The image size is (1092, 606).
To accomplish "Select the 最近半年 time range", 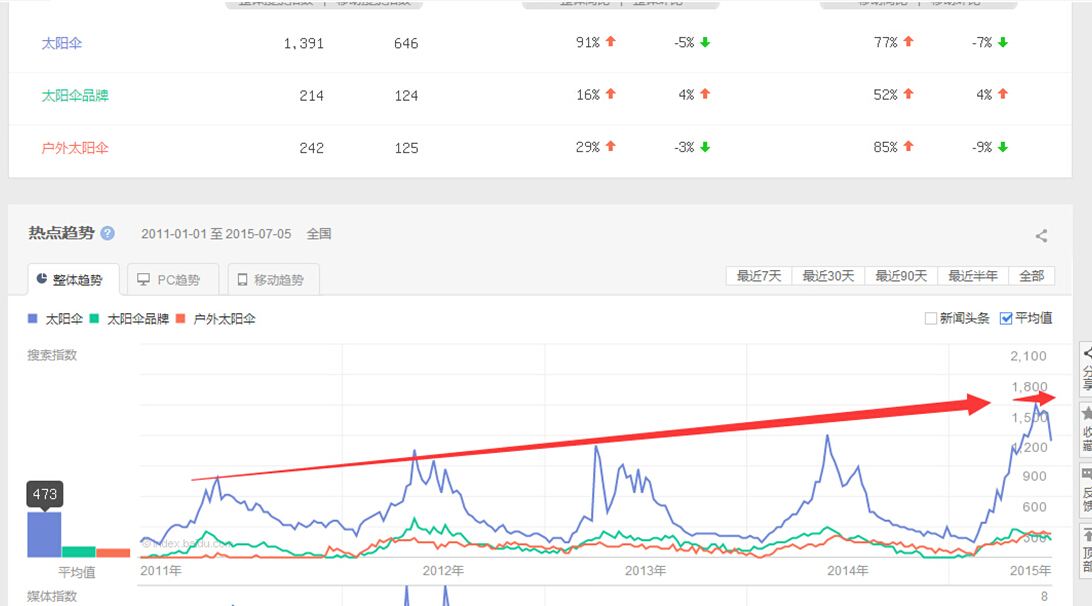I will tap(973, 276).
